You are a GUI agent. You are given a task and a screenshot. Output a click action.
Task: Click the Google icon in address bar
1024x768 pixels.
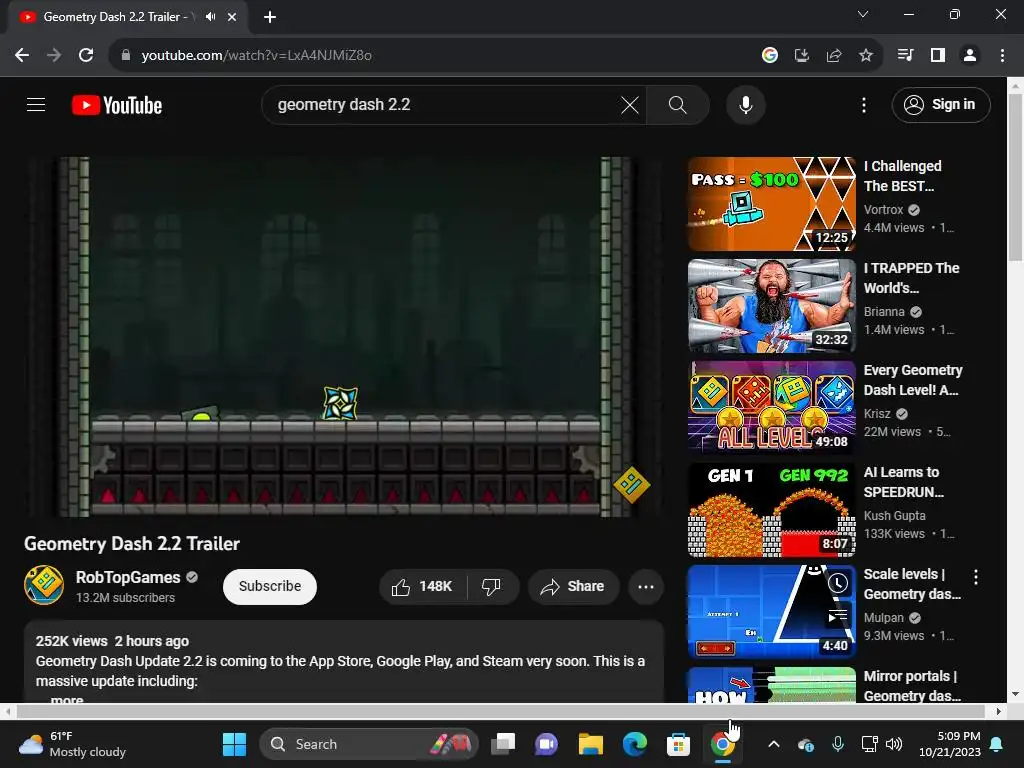pyautogui.click(x=770, y=55)
